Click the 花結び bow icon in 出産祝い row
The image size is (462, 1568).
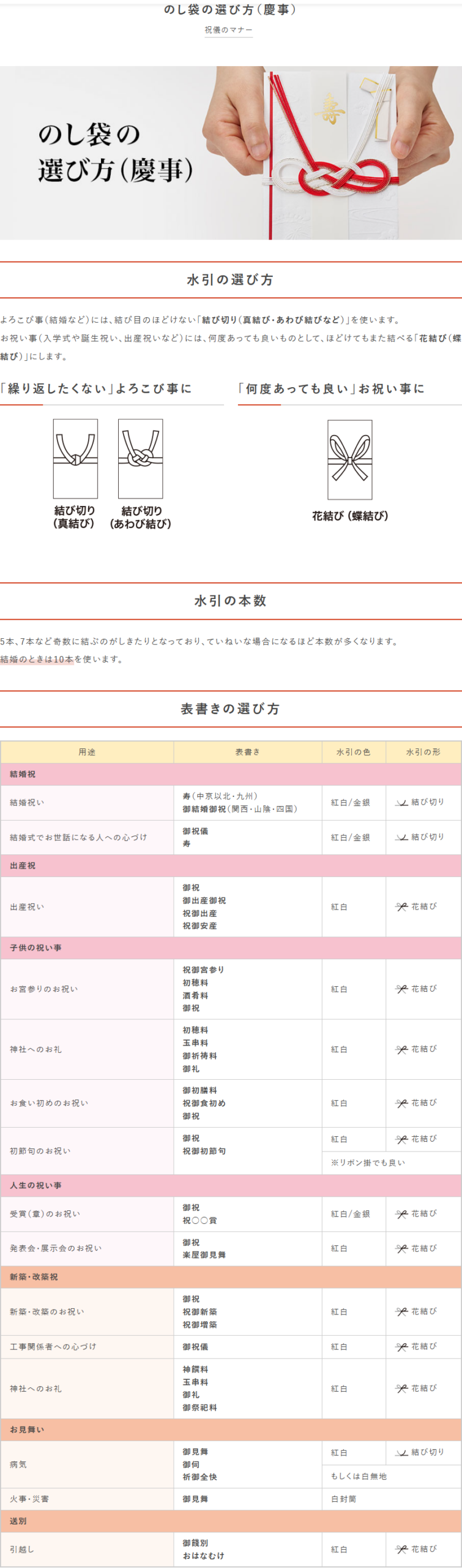(401, 907)
